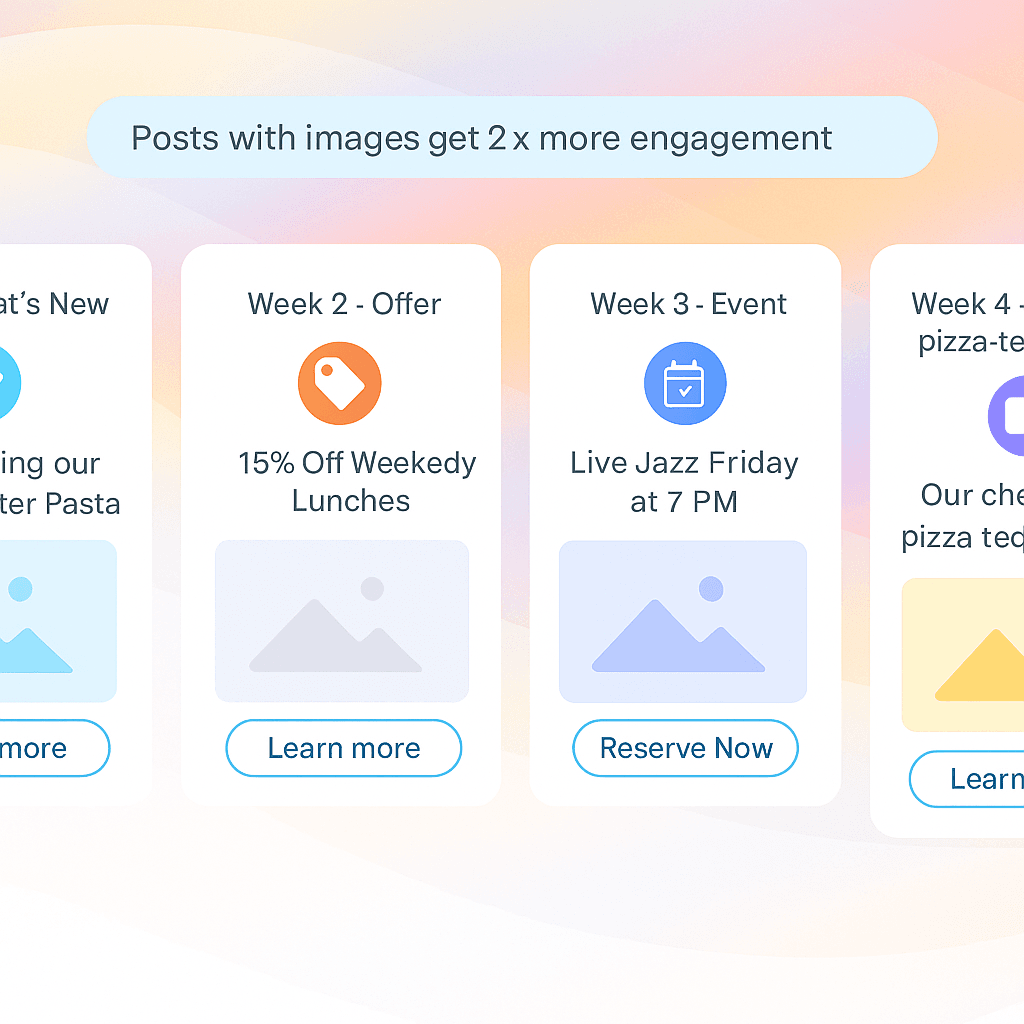Open the blue image placeholder on the Event card

(683, 622)
